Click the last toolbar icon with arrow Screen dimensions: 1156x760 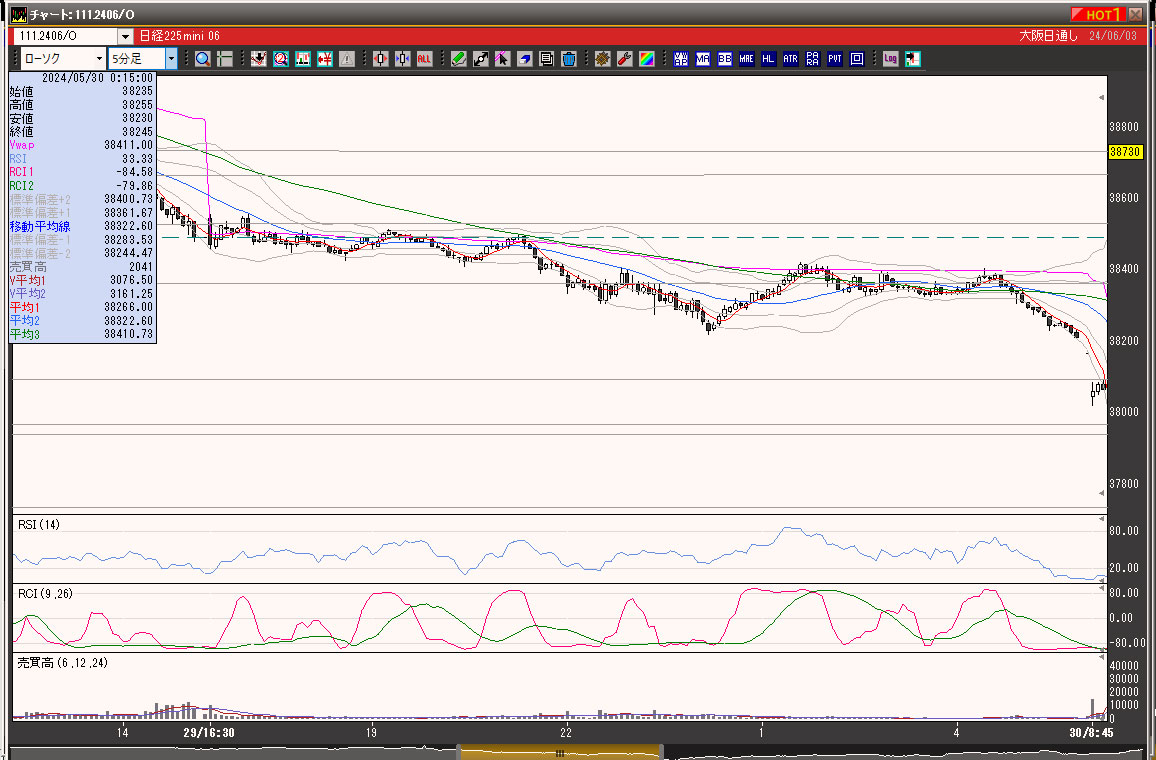coord(913,59)
